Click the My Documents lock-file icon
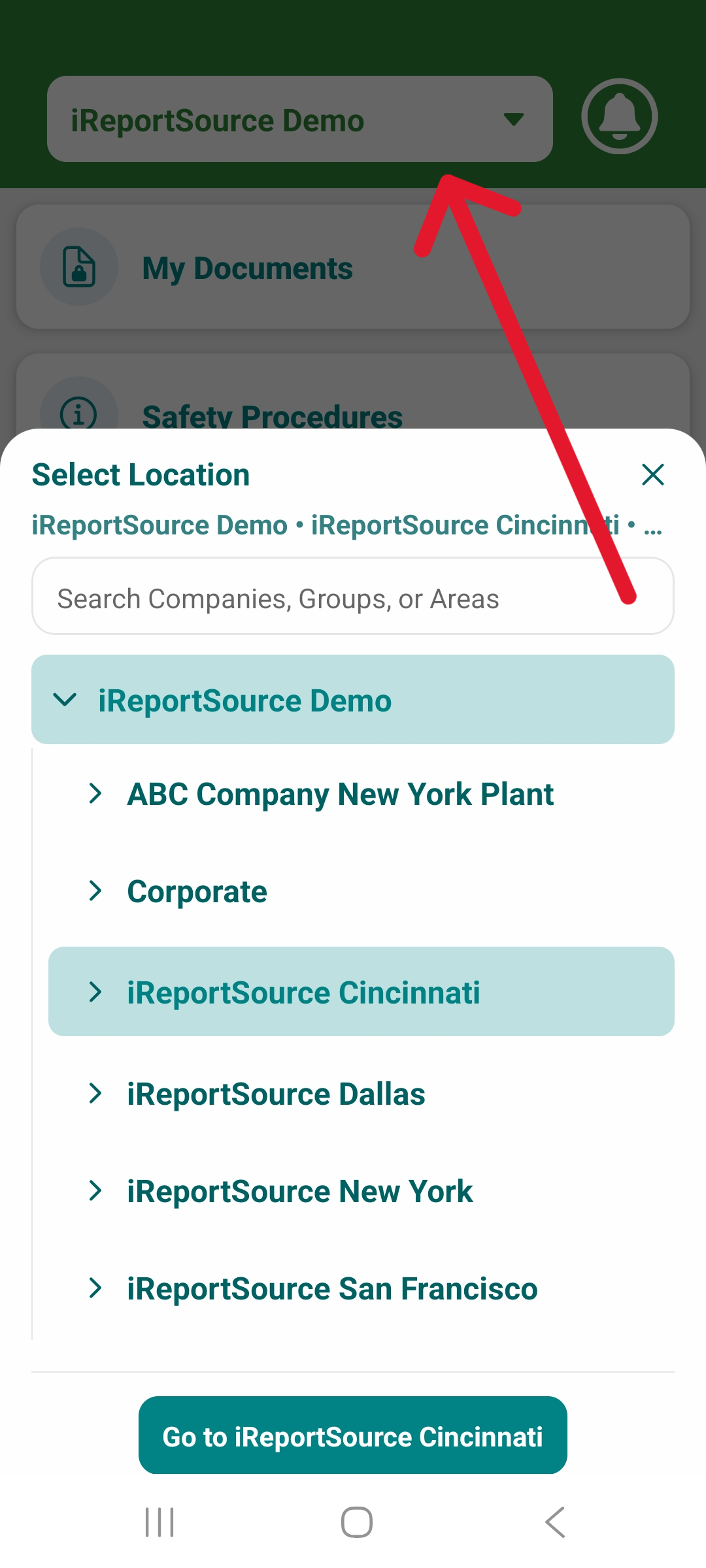This screenshot has height=1568, width=706. [79, 267]
